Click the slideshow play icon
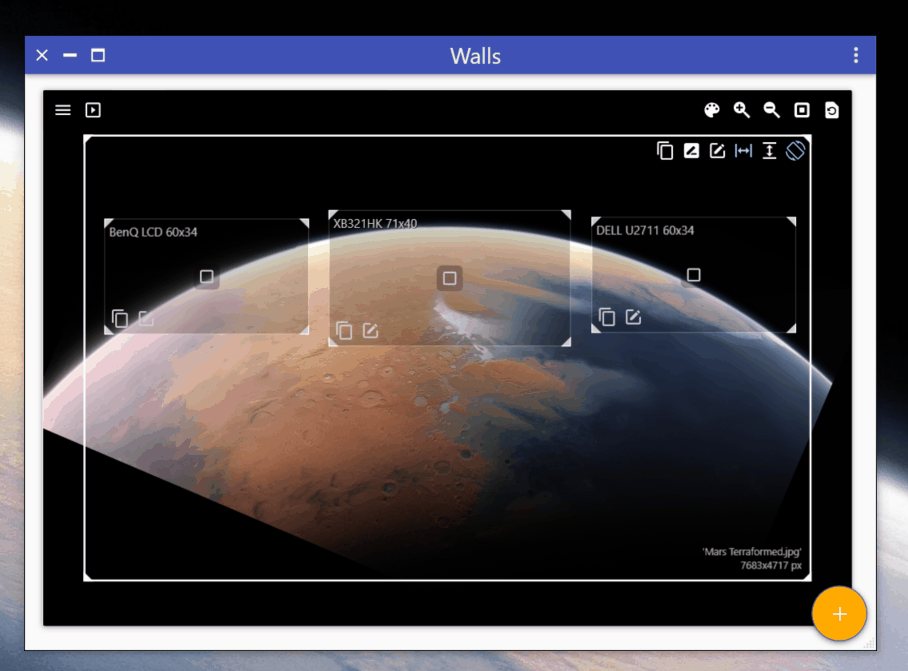This screenshot has height=671, width=908. tap(93, 110)
